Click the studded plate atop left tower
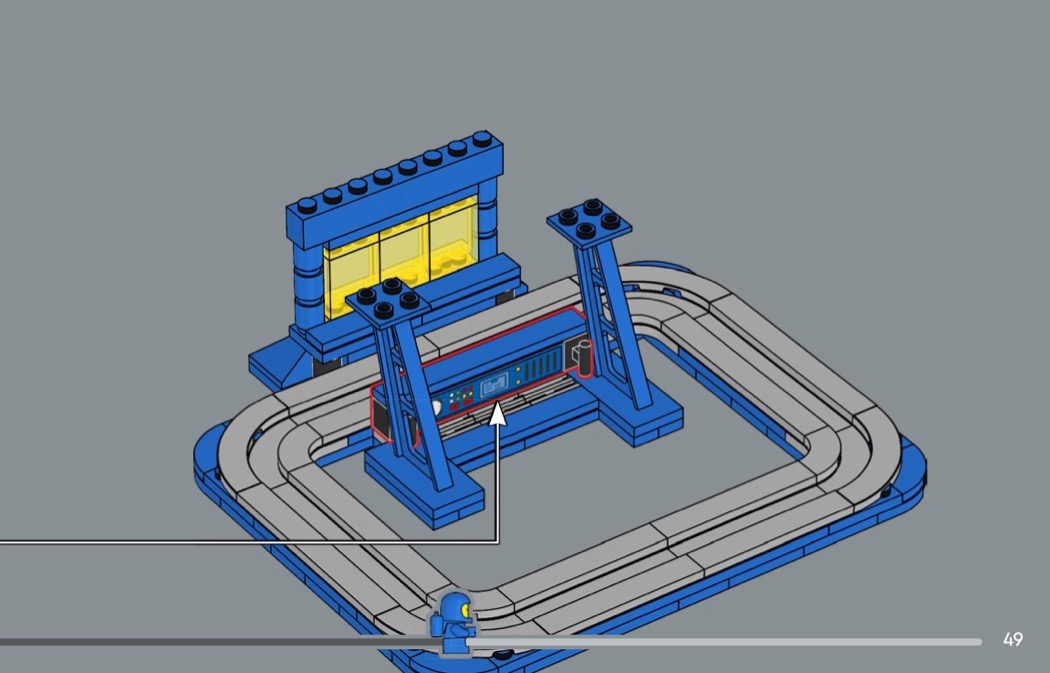 pyautogui.click(x=388, y=299)
